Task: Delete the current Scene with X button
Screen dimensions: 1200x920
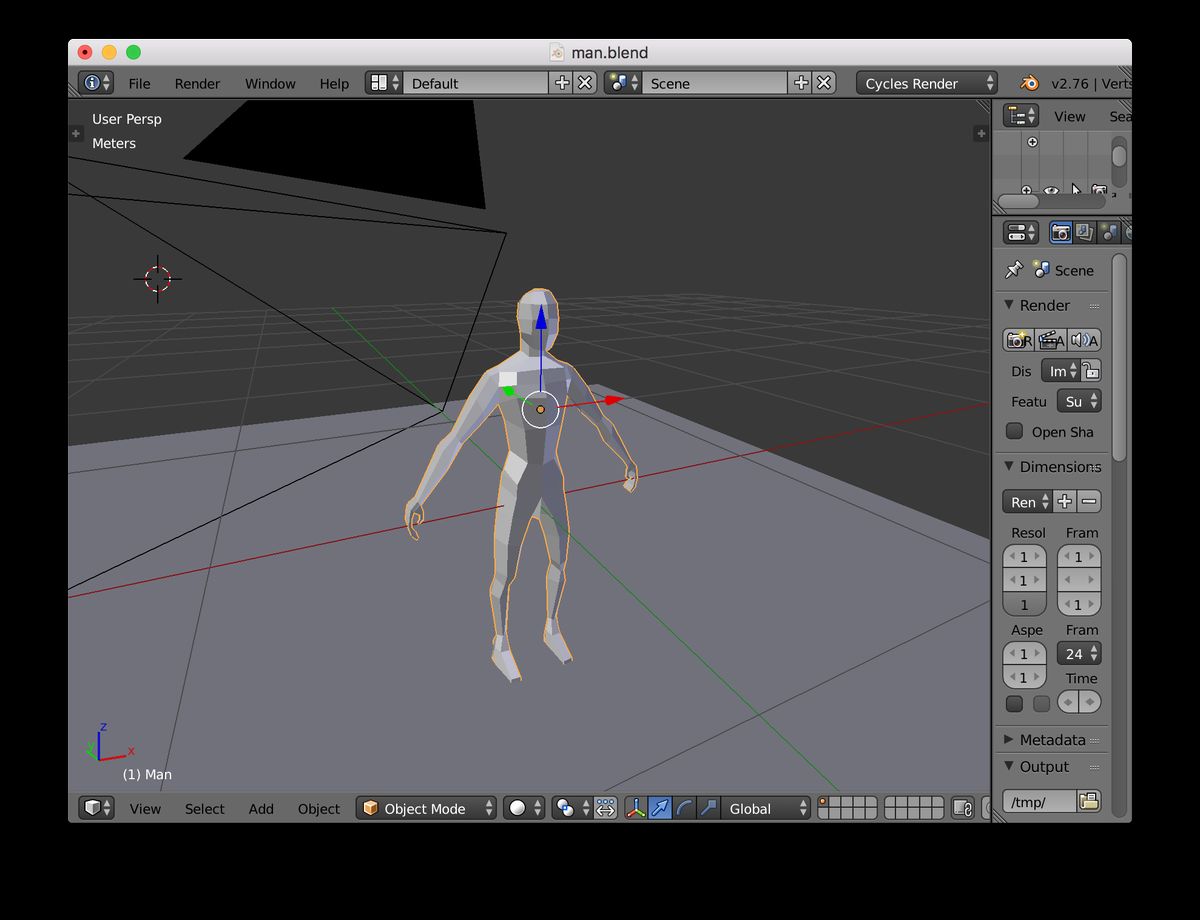Action: coord(824,83)
